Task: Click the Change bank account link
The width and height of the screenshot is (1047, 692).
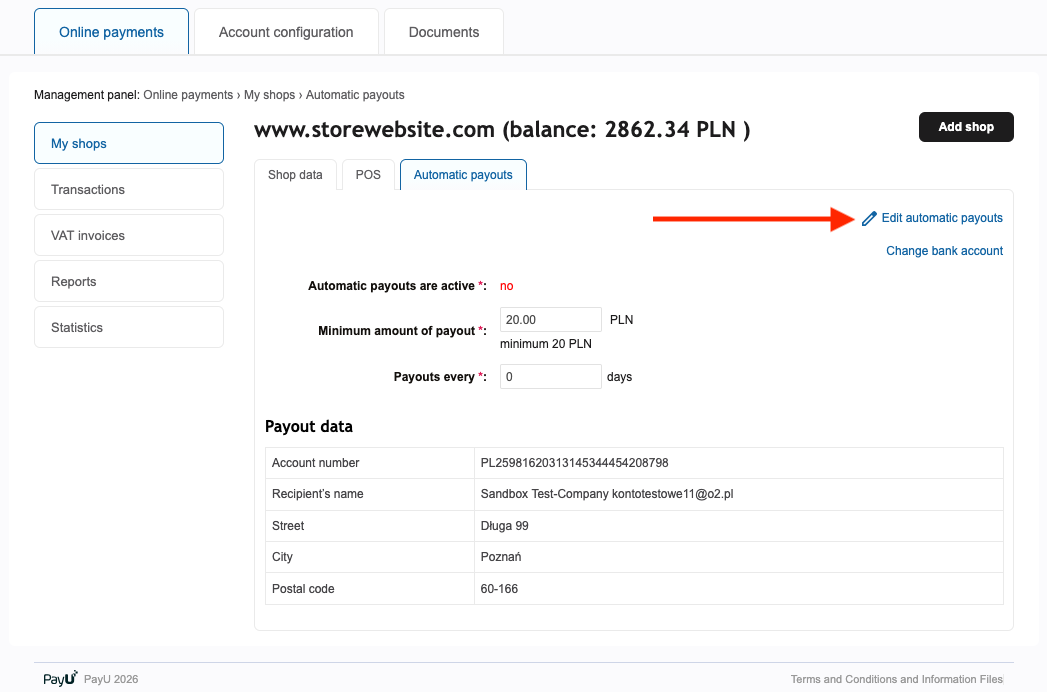Action: click(x=944, y=251)
